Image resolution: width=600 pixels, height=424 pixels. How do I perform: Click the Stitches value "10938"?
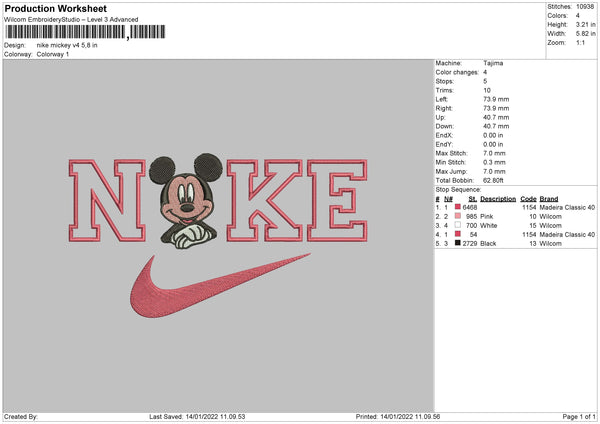tap(585, 7)
